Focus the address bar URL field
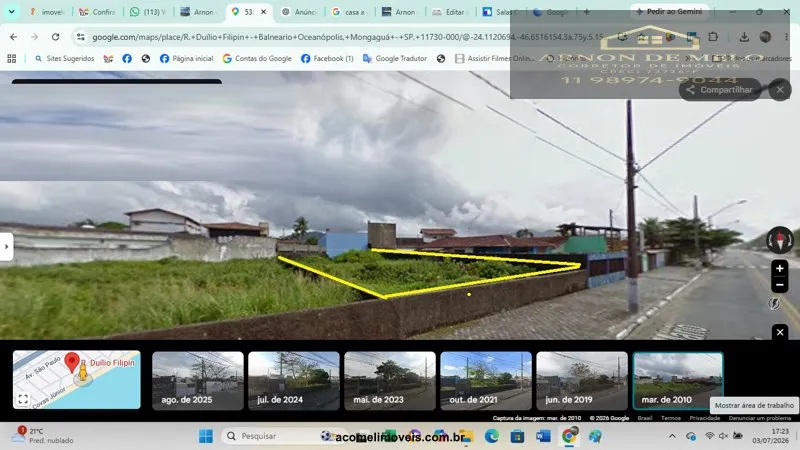The image size is (800, 450). (x=347, y=37)
